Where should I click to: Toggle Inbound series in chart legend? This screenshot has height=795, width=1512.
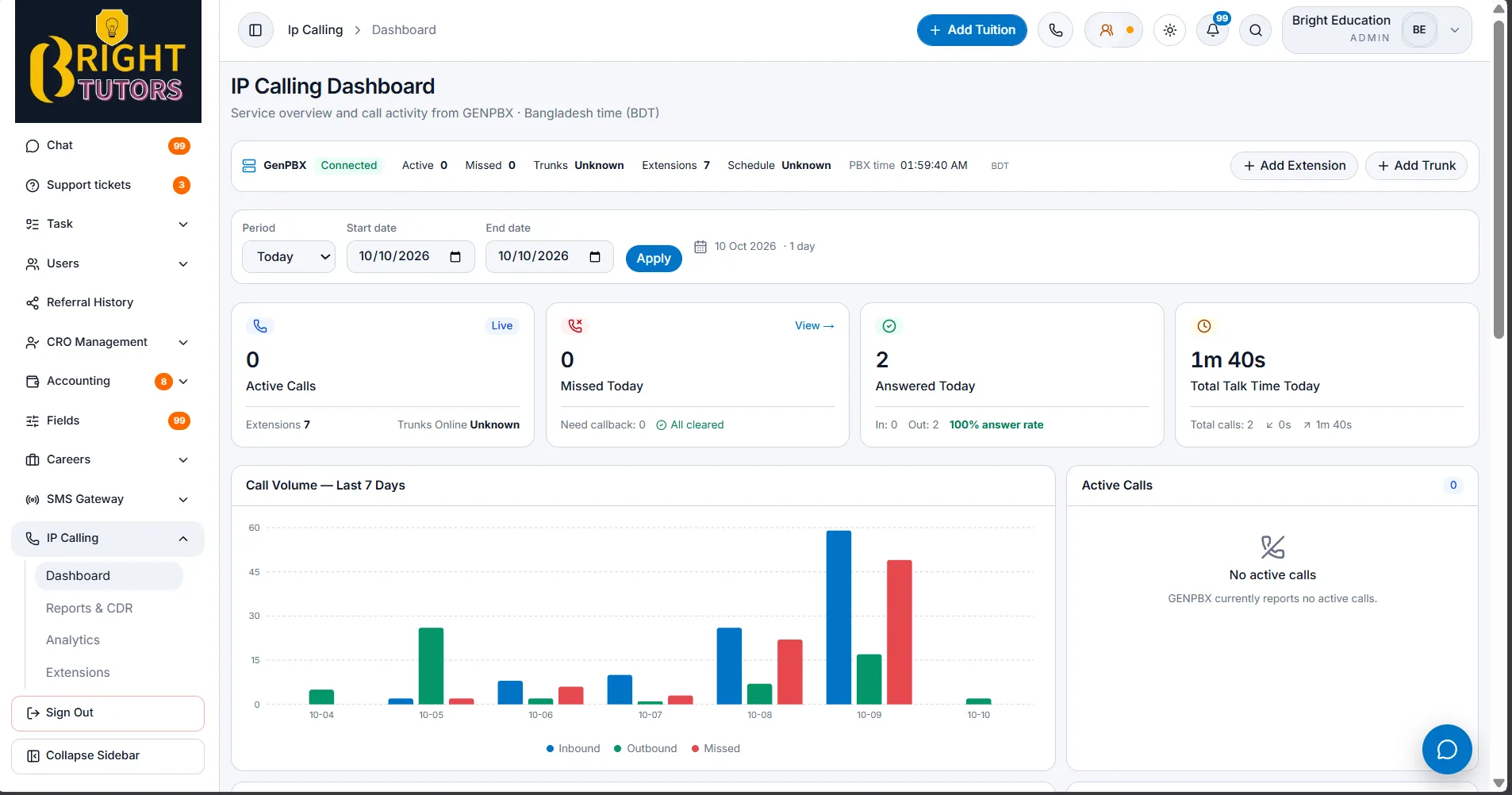coord(573,748)
